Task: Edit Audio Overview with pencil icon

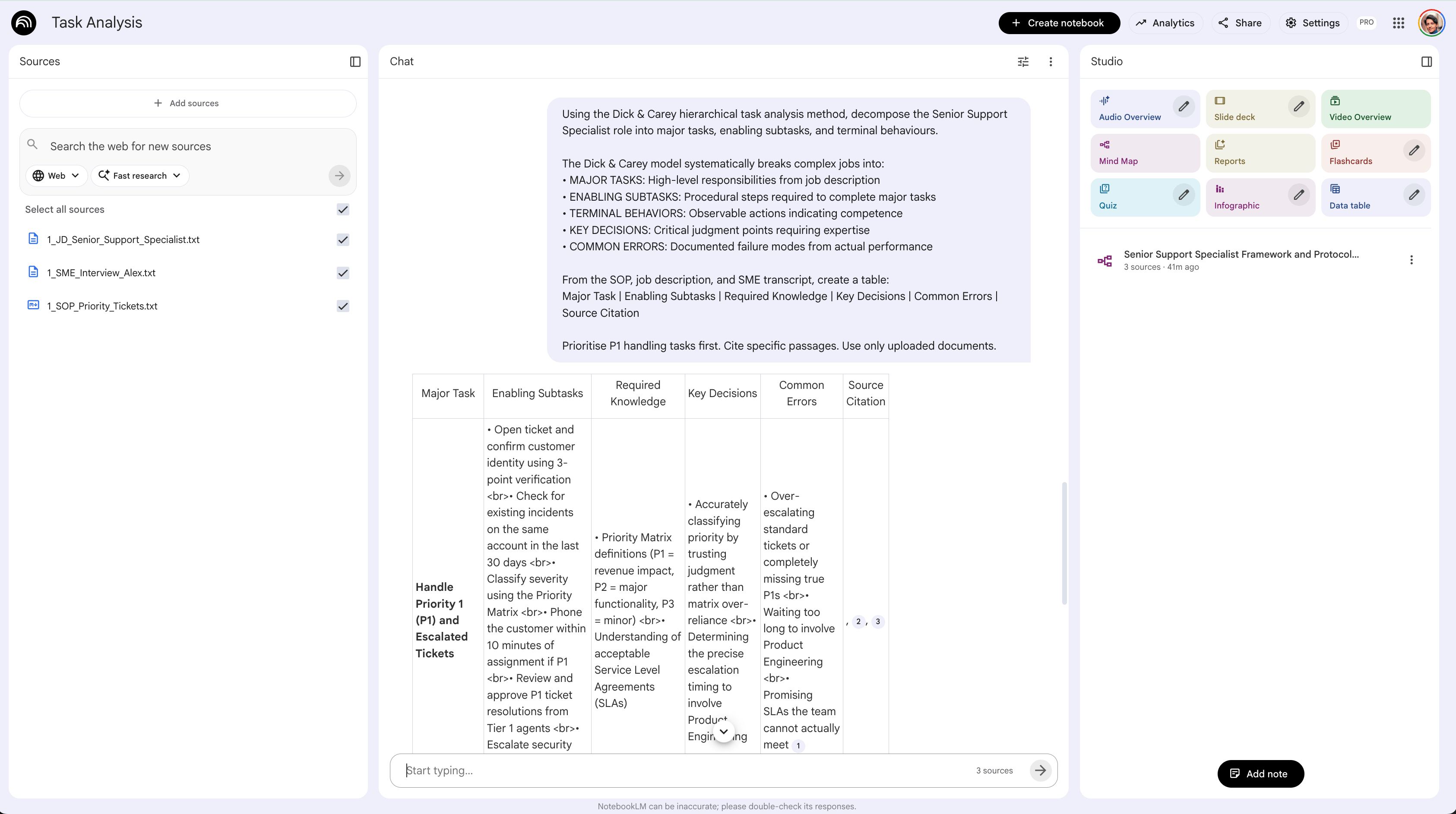Action: pos(1184,106)
